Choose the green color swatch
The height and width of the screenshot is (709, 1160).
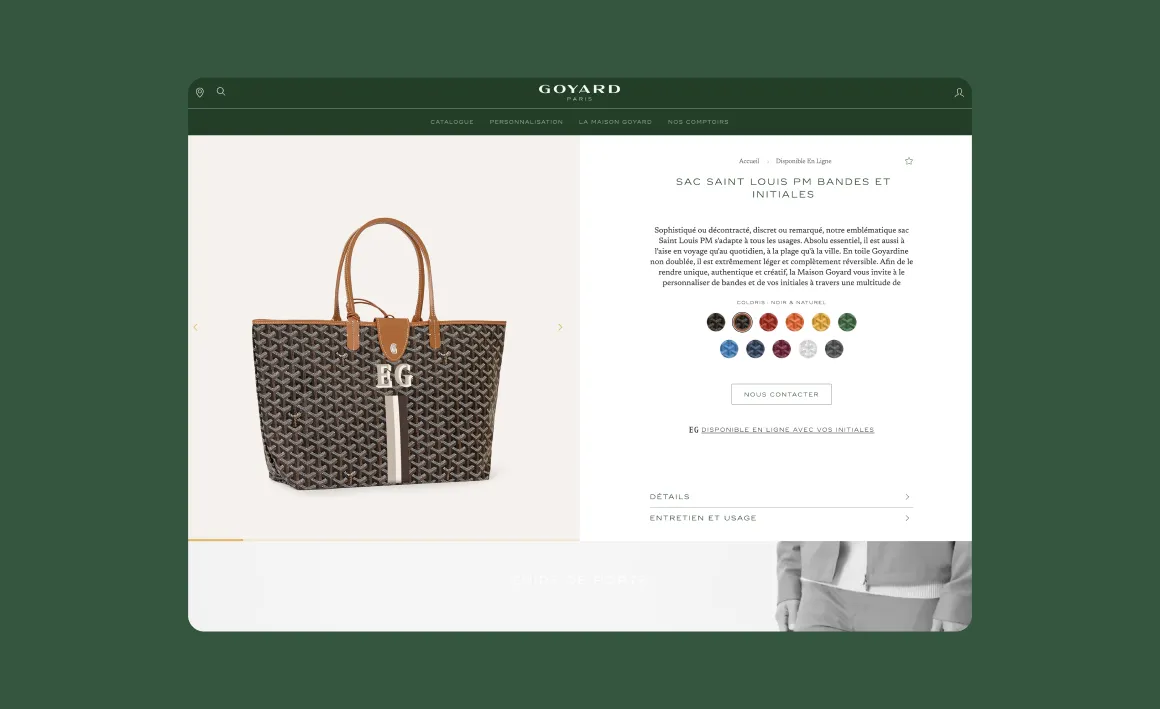pos(847,322)
